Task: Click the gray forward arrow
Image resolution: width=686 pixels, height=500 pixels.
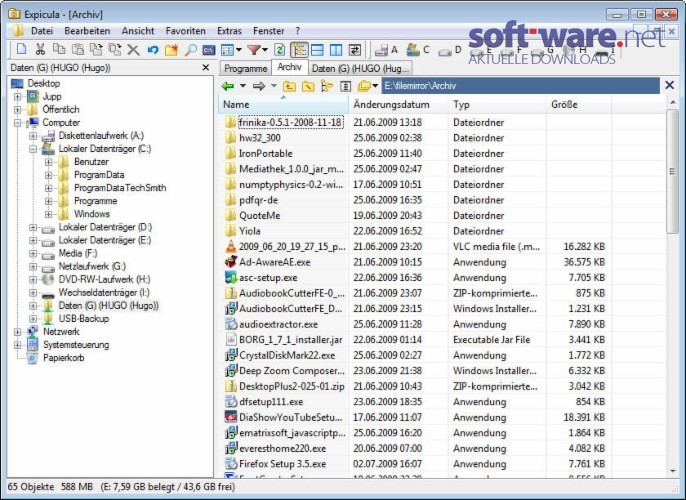Action: 259,86
